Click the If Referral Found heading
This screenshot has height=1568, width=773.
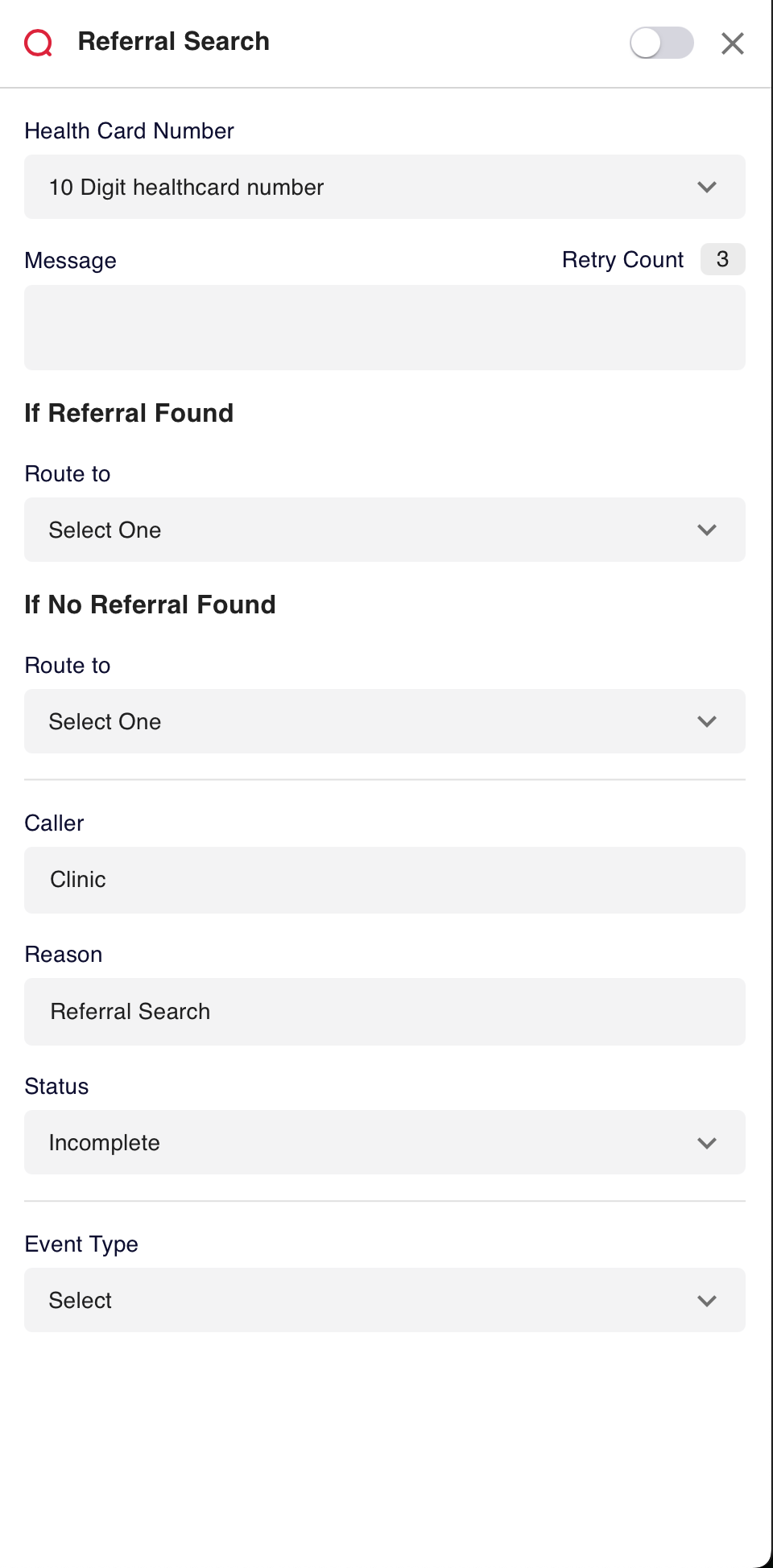coord(129,413)
